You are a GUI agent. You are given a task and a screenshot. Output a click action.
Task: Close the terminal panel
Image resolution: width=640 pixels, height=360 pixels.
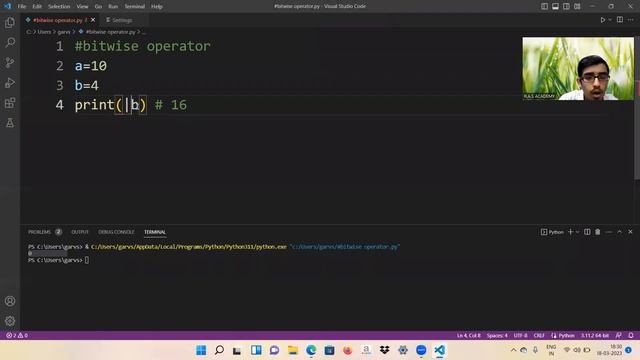coord(630,232)
